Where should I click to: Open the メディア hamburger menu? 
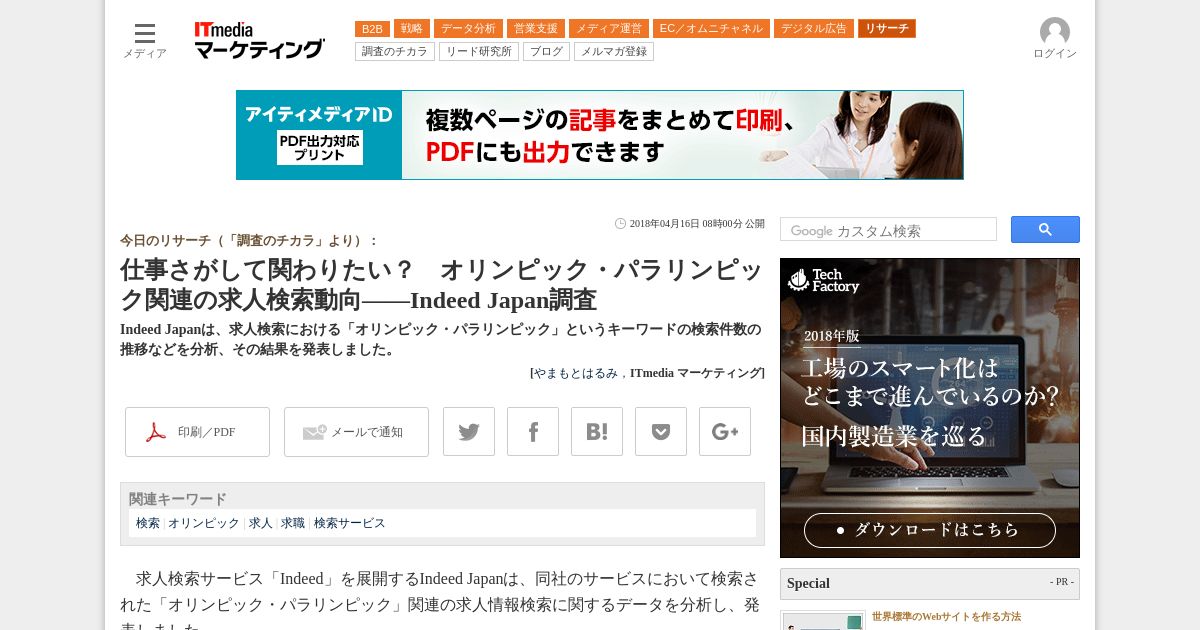pyautogui.click(x=145, y=40)
